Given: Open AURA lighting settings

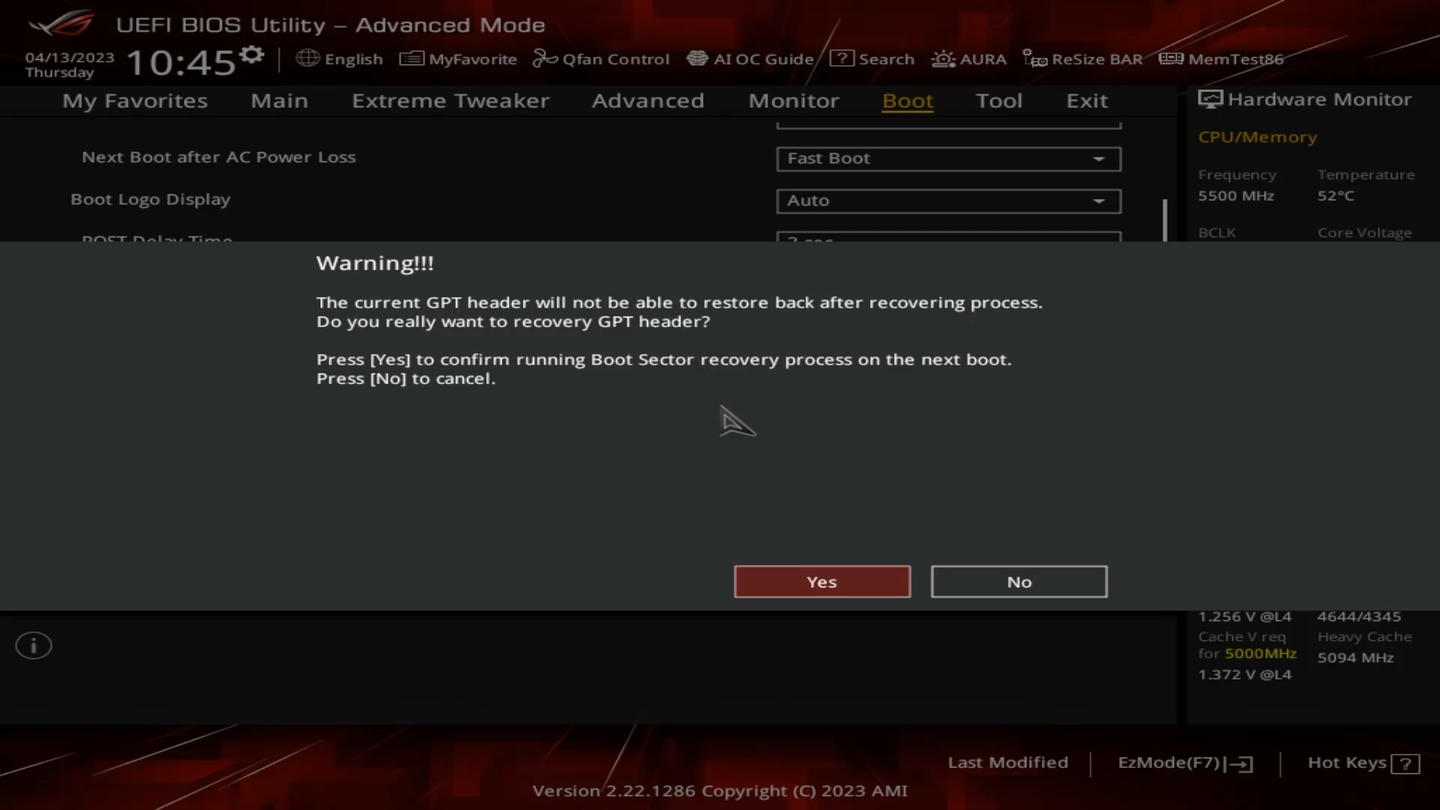Looking at the screenshot, I should pos(969,59).
